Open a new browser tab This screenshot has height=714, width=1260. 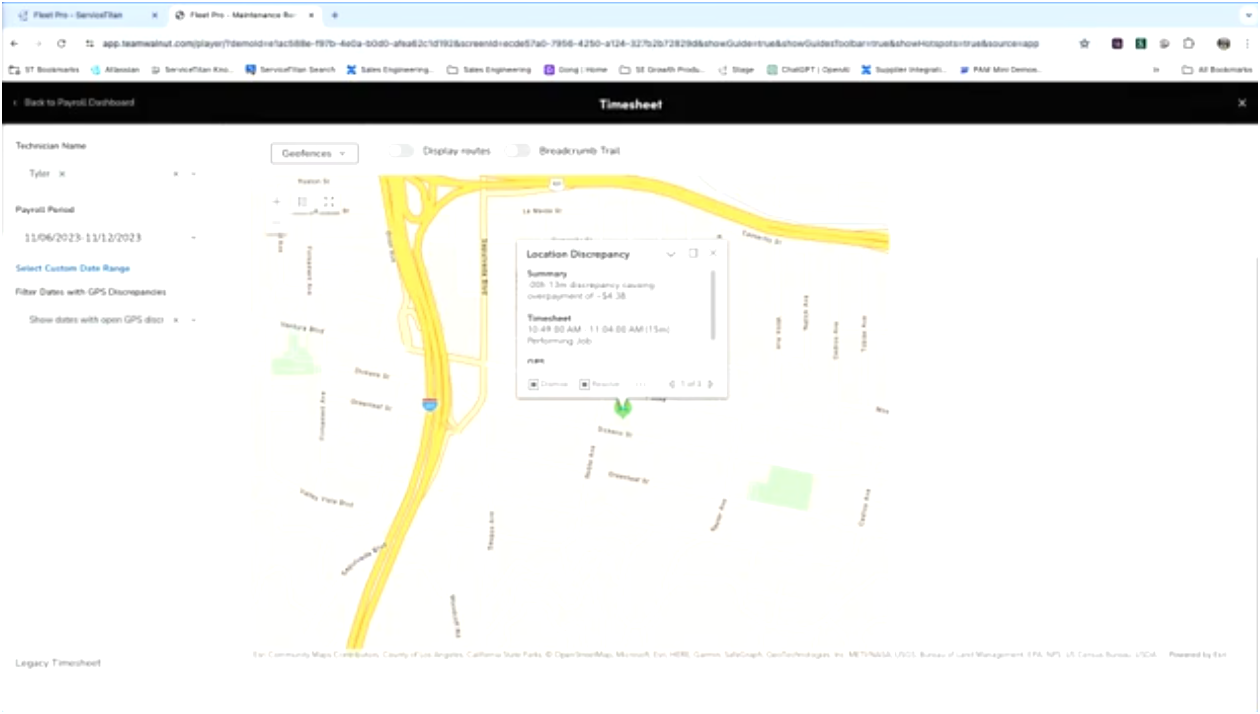point(334,15)
